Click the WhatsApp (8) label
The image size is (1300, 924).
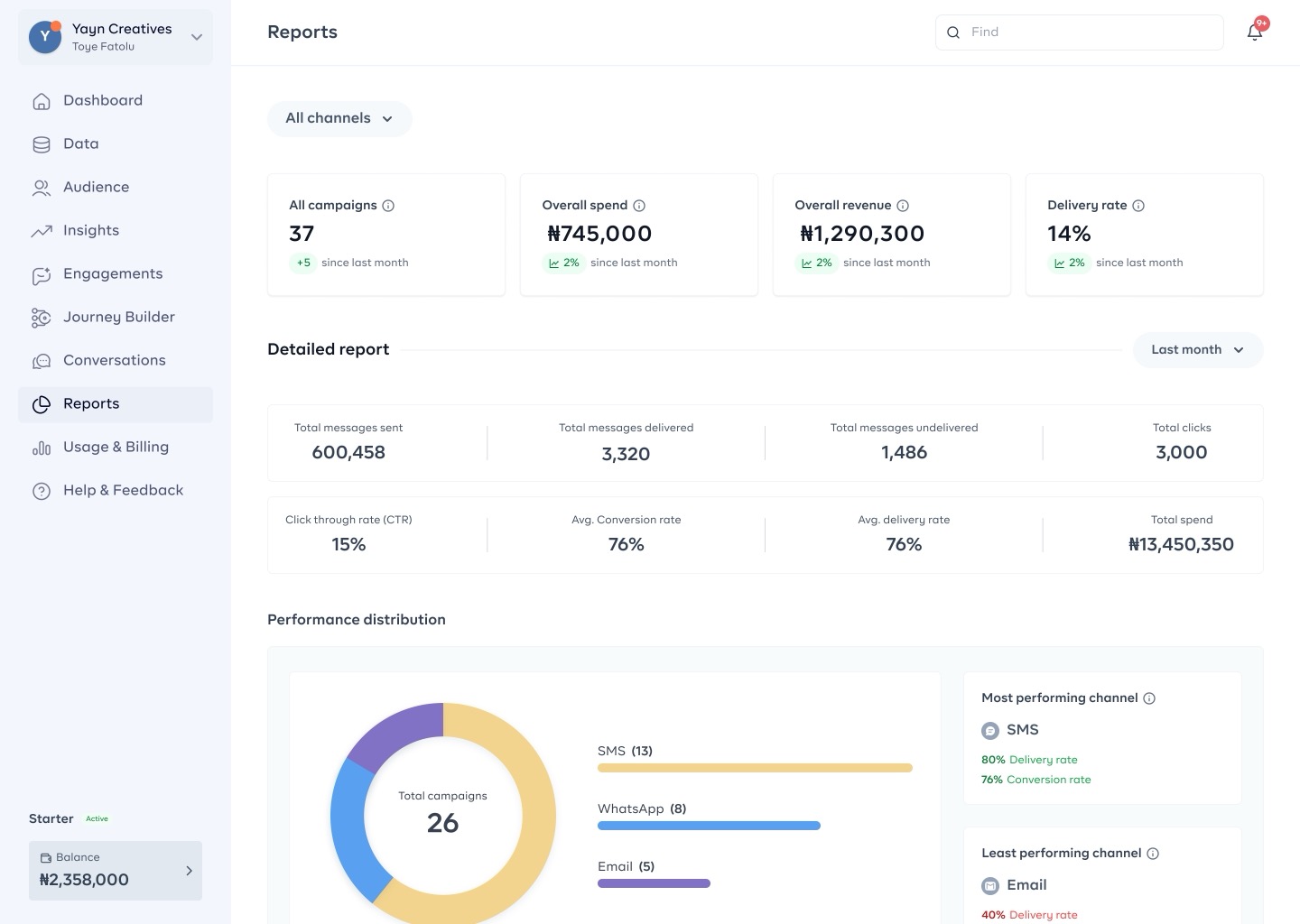[x=642, y=809]
